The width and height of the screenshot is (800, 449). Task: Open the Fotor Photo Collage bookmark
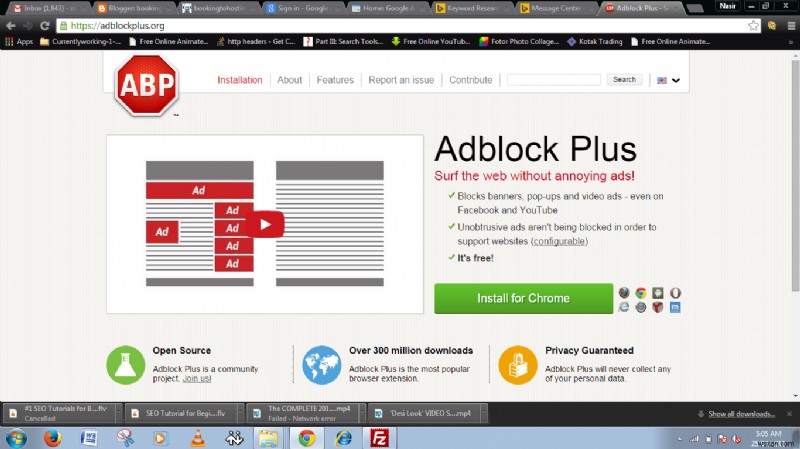click(519, 41)
